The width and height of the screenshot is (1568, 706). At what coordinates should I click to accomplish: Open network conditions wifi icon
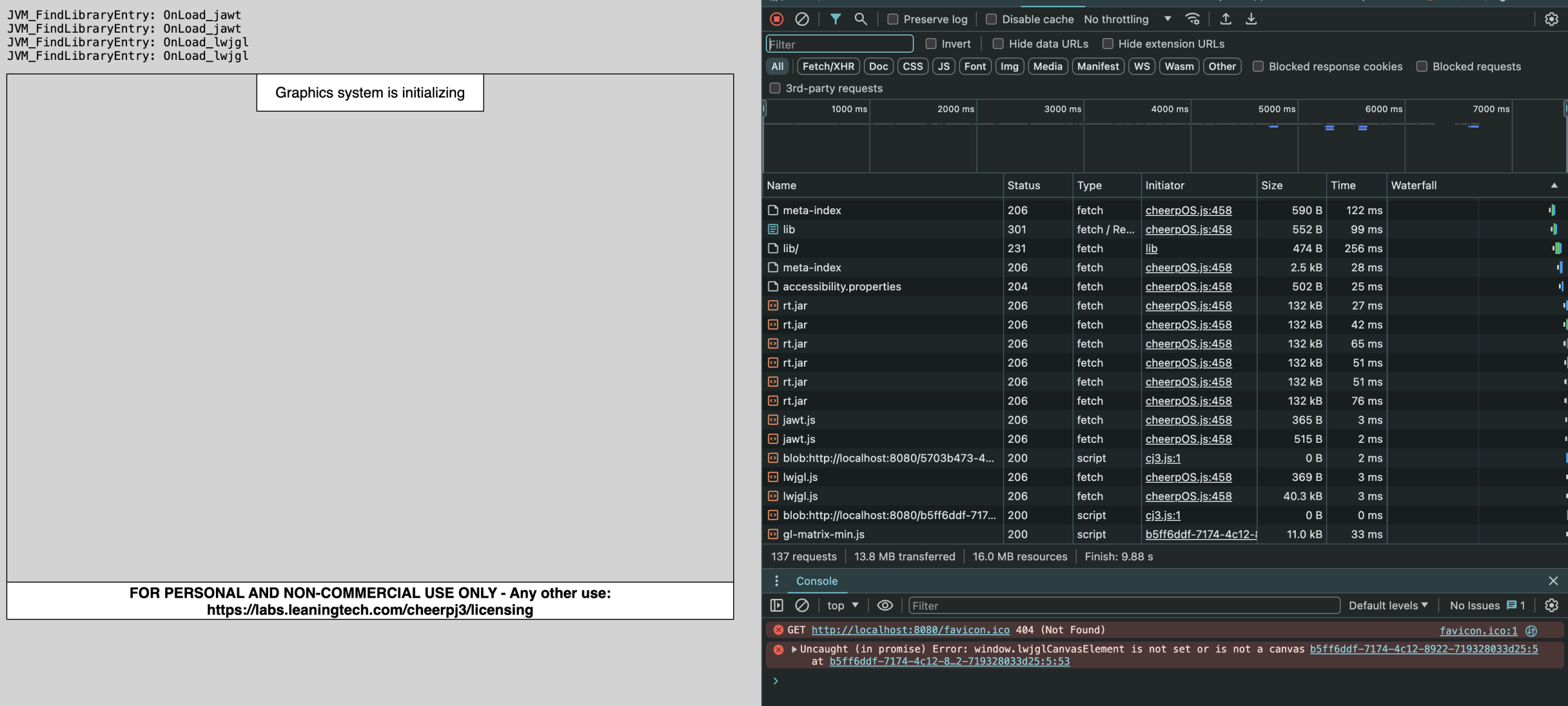click(x=1193, y=19)
